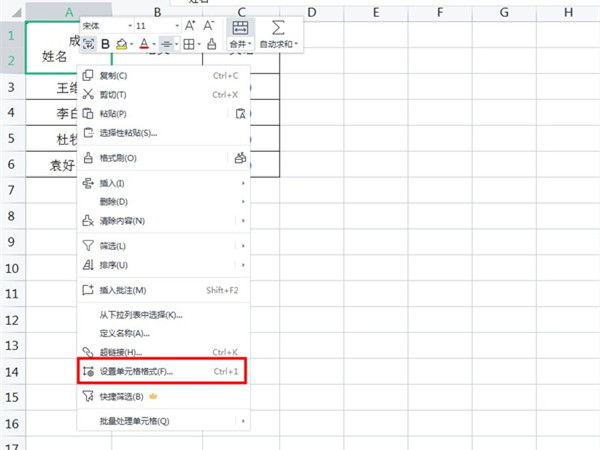Viewport: 600px width, 450px height.
Task: Click the Quick Filter funnel icon
Action: click(88, 396)
